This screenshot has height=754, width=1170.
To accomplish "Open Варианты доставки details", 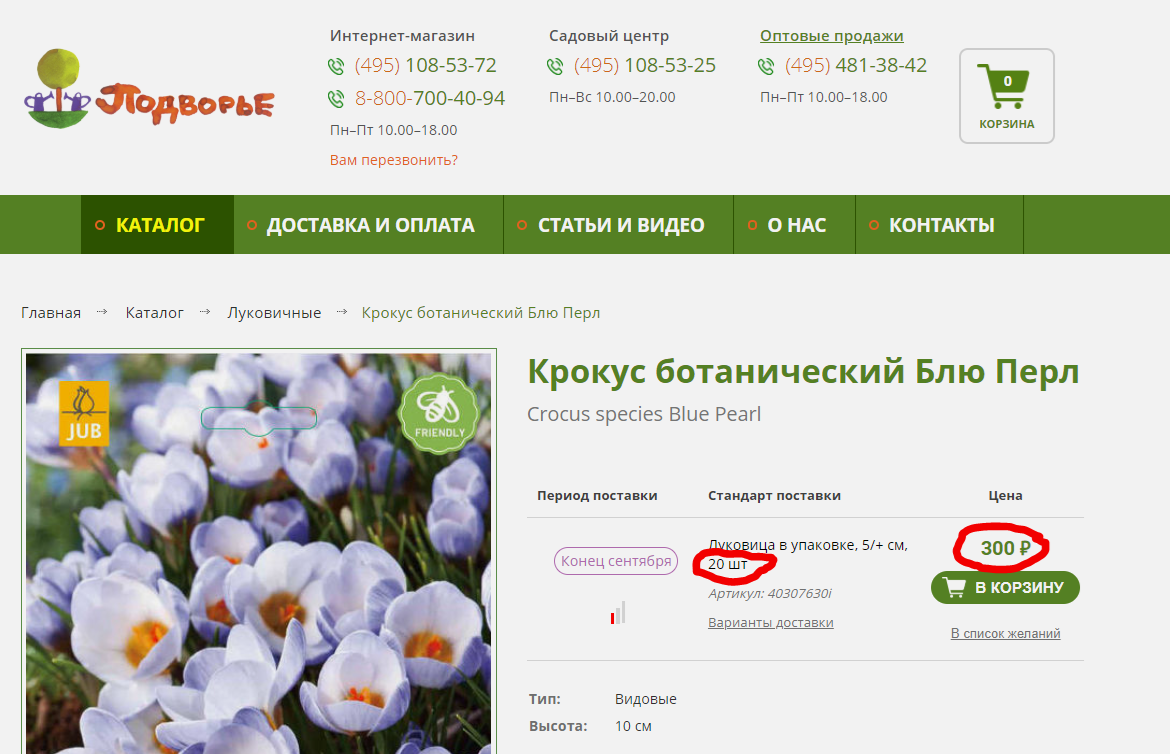I will 770,622.
